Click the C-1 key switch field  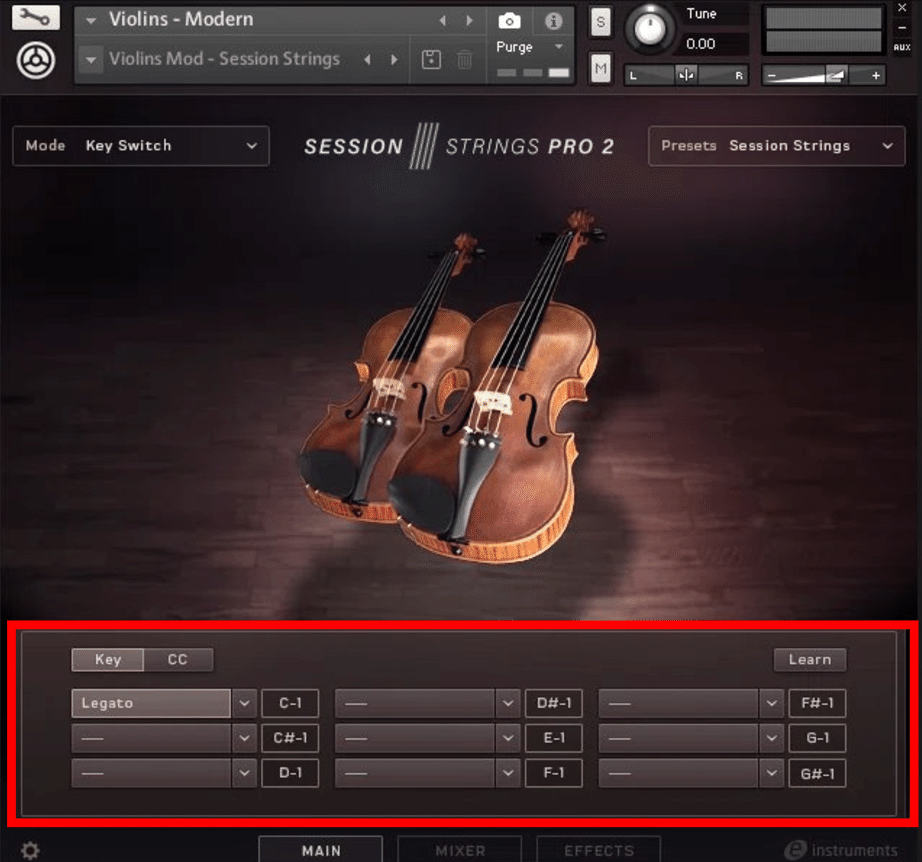click(x=290, y=703)
